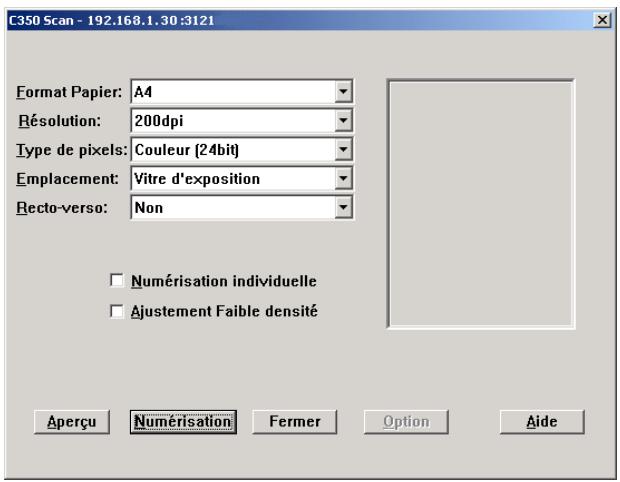This screenshot has height=482, width=620.
Task: Click the scan preview area
Action: [x=481, y=204]
